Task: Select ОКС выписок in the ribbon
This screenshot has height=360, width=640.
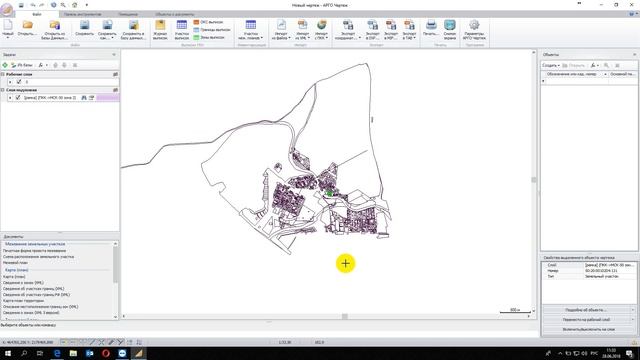Action: click(x=208, y=22)
